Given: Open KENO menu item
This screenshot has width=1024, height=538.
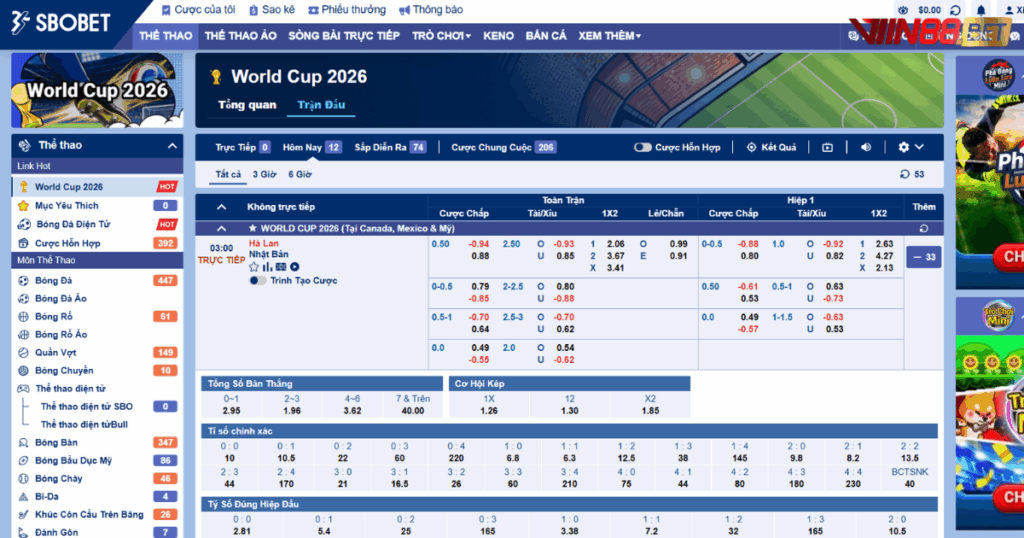Looking at the screenshot, I should [x=498, y=36].
